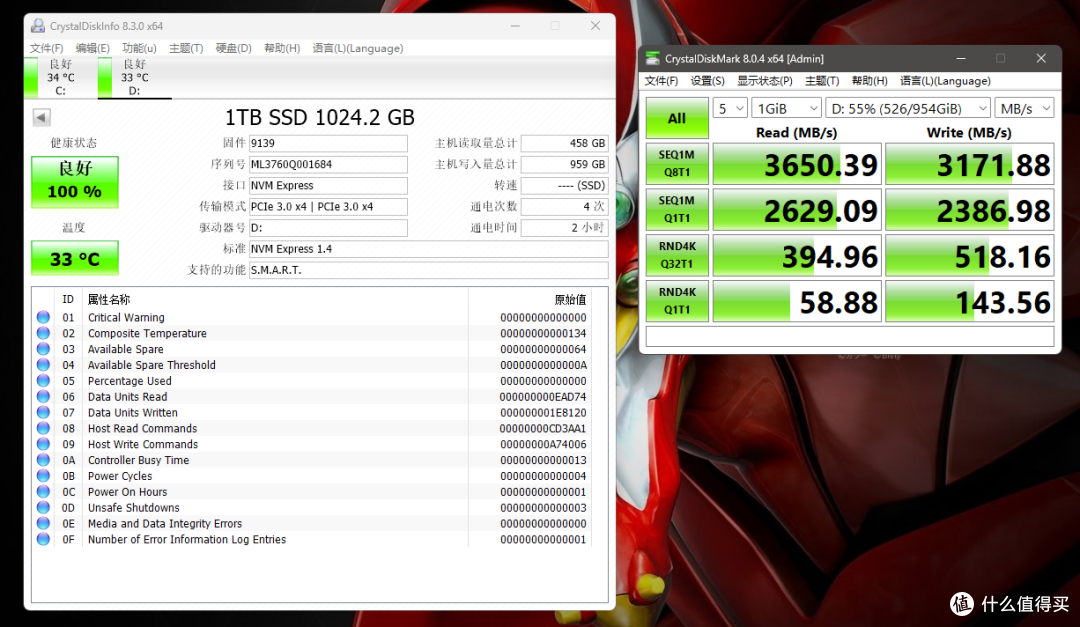Click the status dot for Percentage Used
Image resolution: width=1080 pixels, height=627 pixels.
pos(43,380)
